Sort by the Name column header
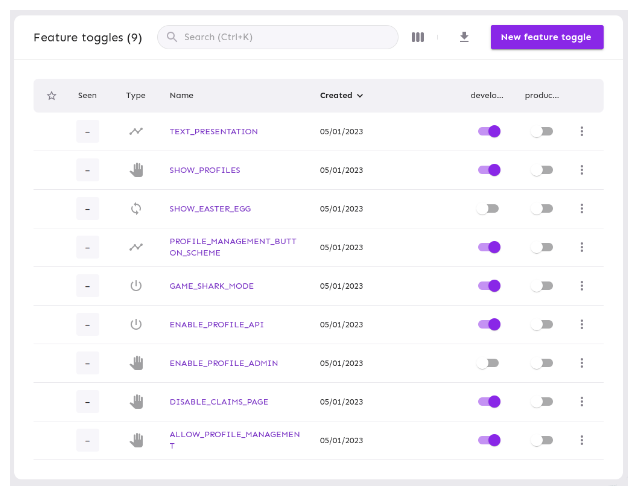 181,95
